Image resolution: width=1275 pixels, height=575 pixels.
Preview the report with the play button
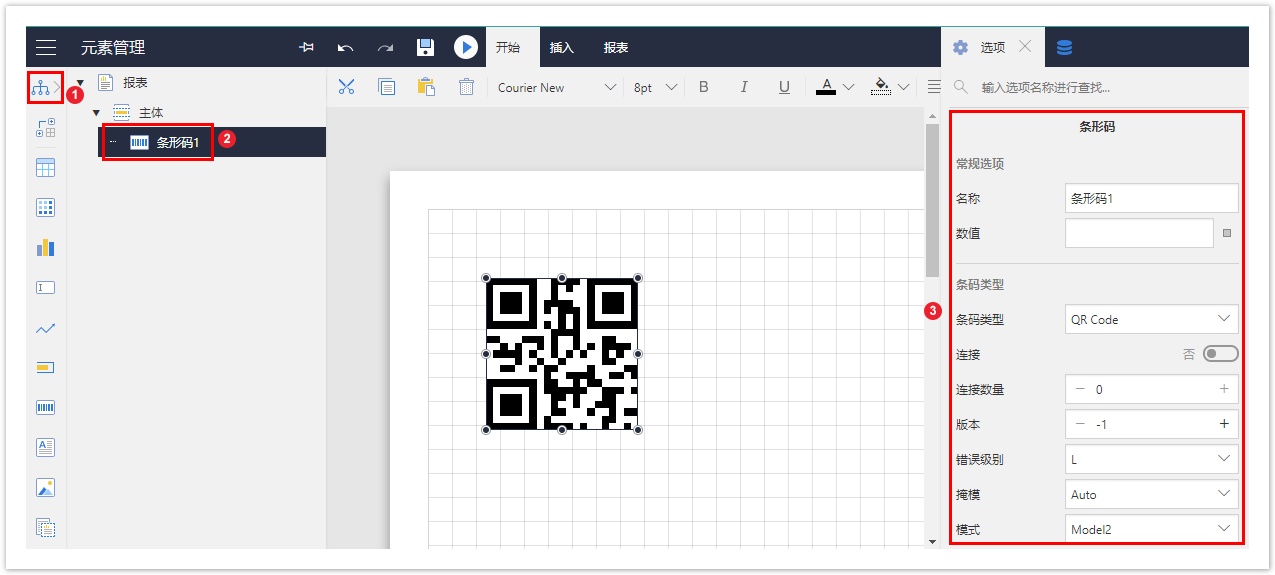pos(465,47)
